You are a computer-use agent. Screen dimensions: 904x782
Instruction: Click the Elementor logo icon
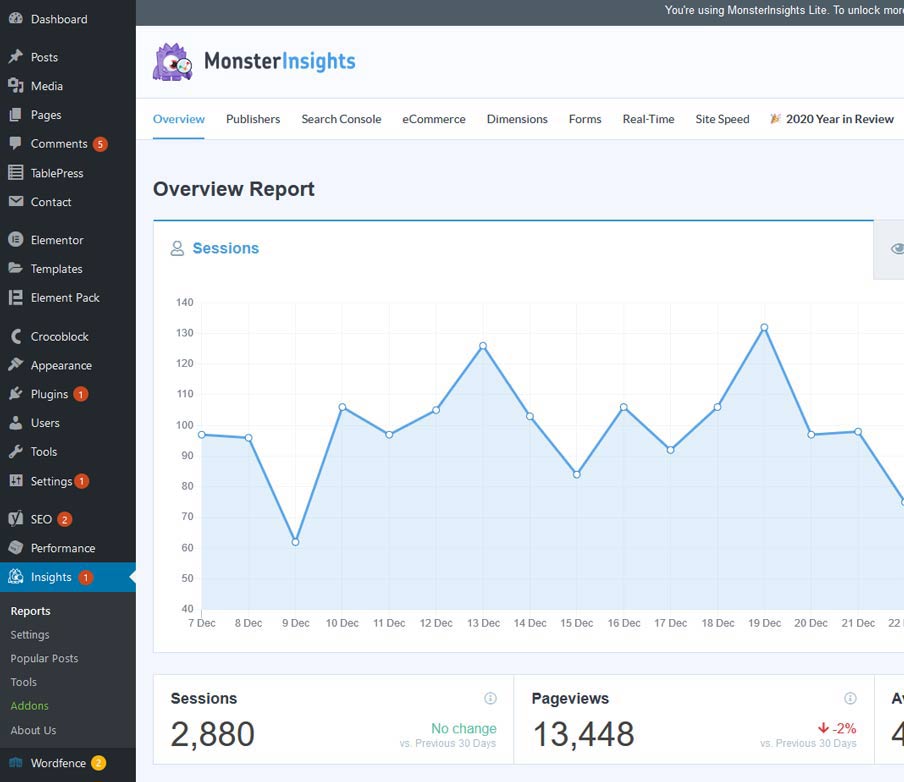tap(16, 239)
